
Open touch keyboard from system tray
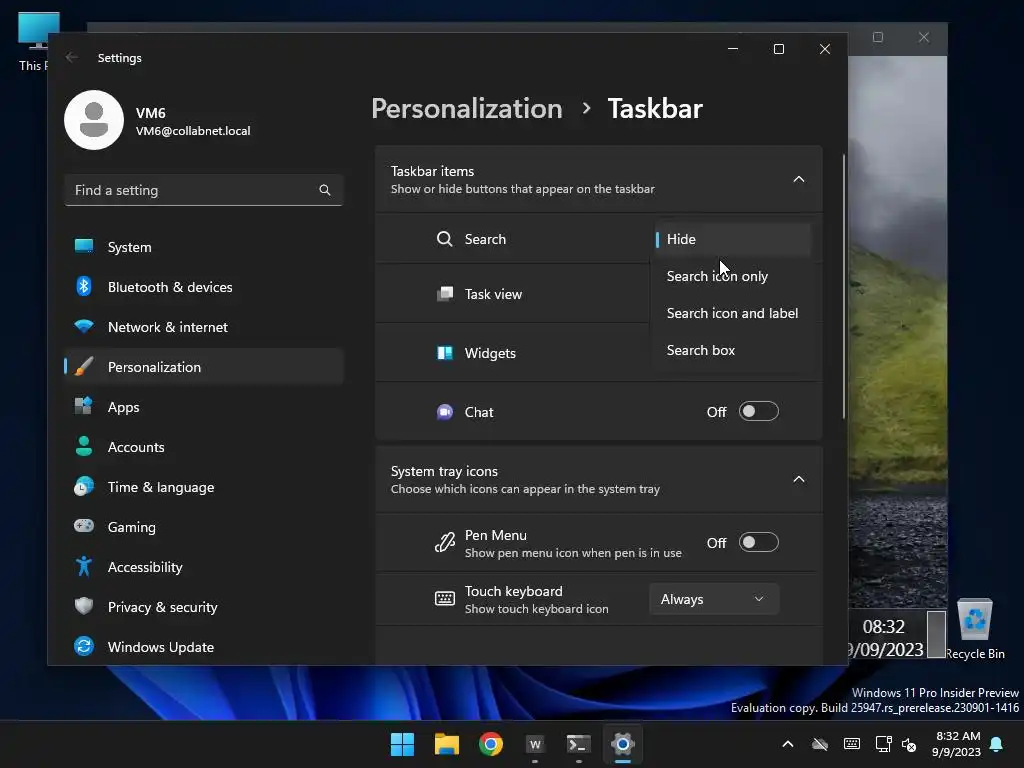click(x=852, y=744)
